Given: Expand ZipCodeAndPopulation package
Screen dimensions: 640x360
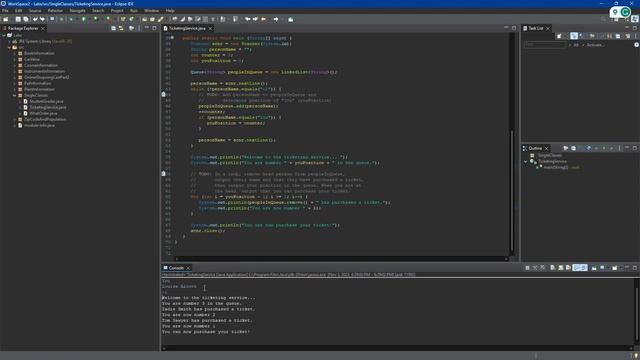Looking at the screenshot, I should coord(15,119).
